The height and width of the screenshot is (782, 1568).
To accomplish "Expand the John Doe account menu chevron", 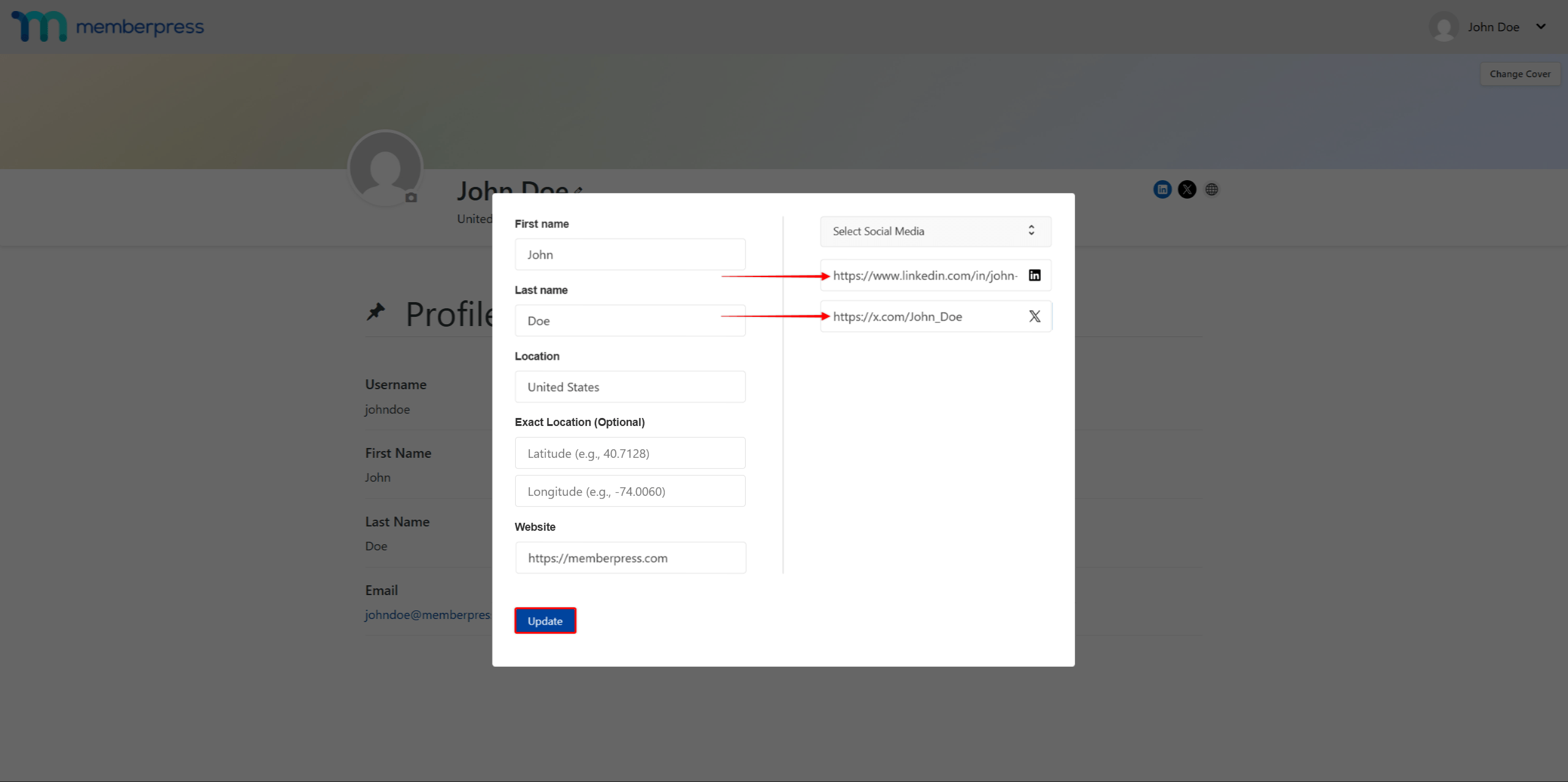I will tap(1540, 26).
